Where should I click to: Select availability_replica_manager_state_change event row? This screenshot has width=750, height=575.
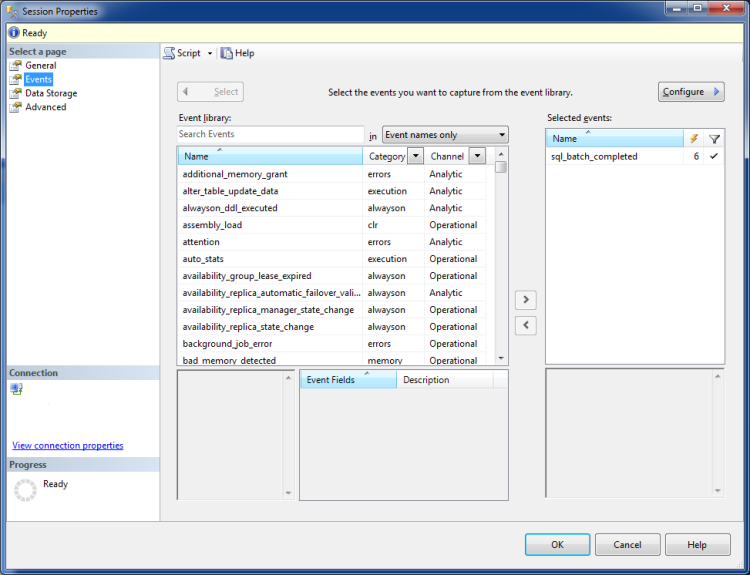click(331, 310)
